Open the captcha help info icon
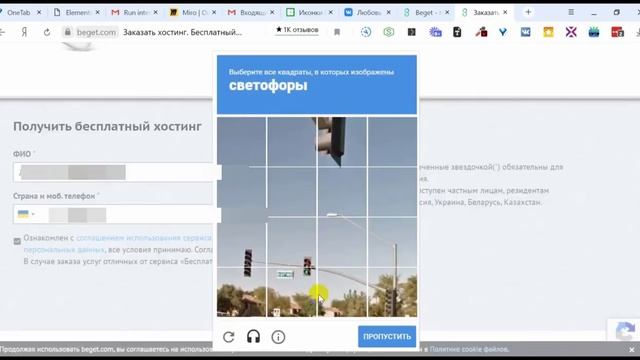The height and width of the screenshot is (360, 640). point(278,337)
